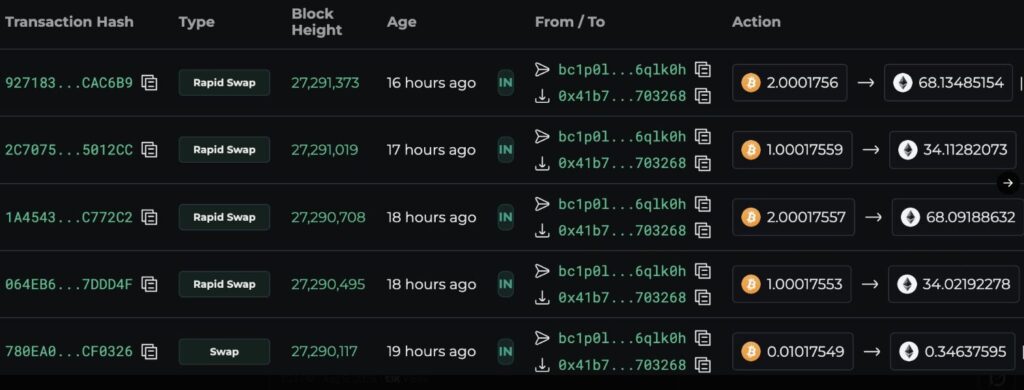Open recipient 0x41b7...703268 in fourth row
Viewport: 1024px width, 390px height.
[622, 298]
